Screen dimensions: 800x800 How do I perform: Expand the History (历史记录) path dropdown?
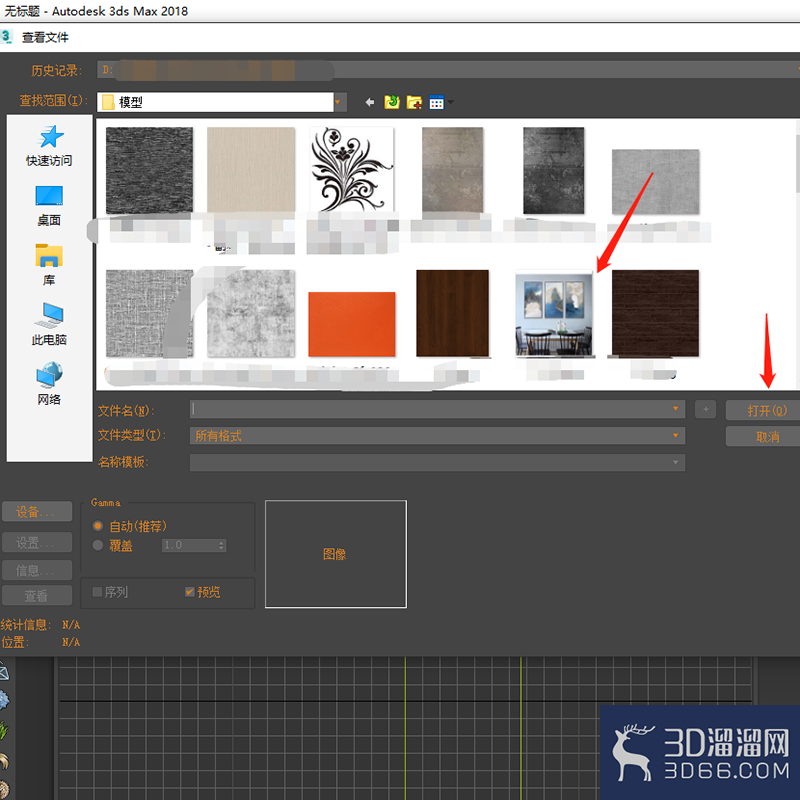tap(797, 69)
